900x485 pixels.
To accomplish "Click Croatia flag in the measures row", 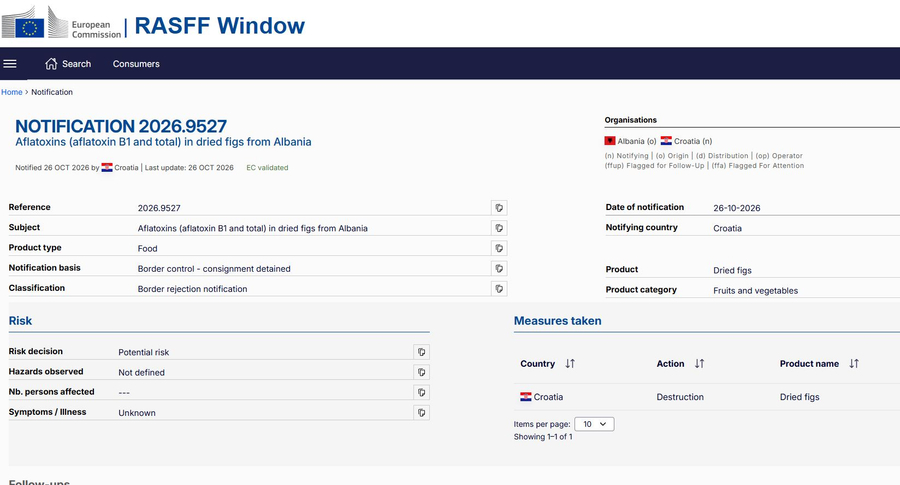I will 525,397.
